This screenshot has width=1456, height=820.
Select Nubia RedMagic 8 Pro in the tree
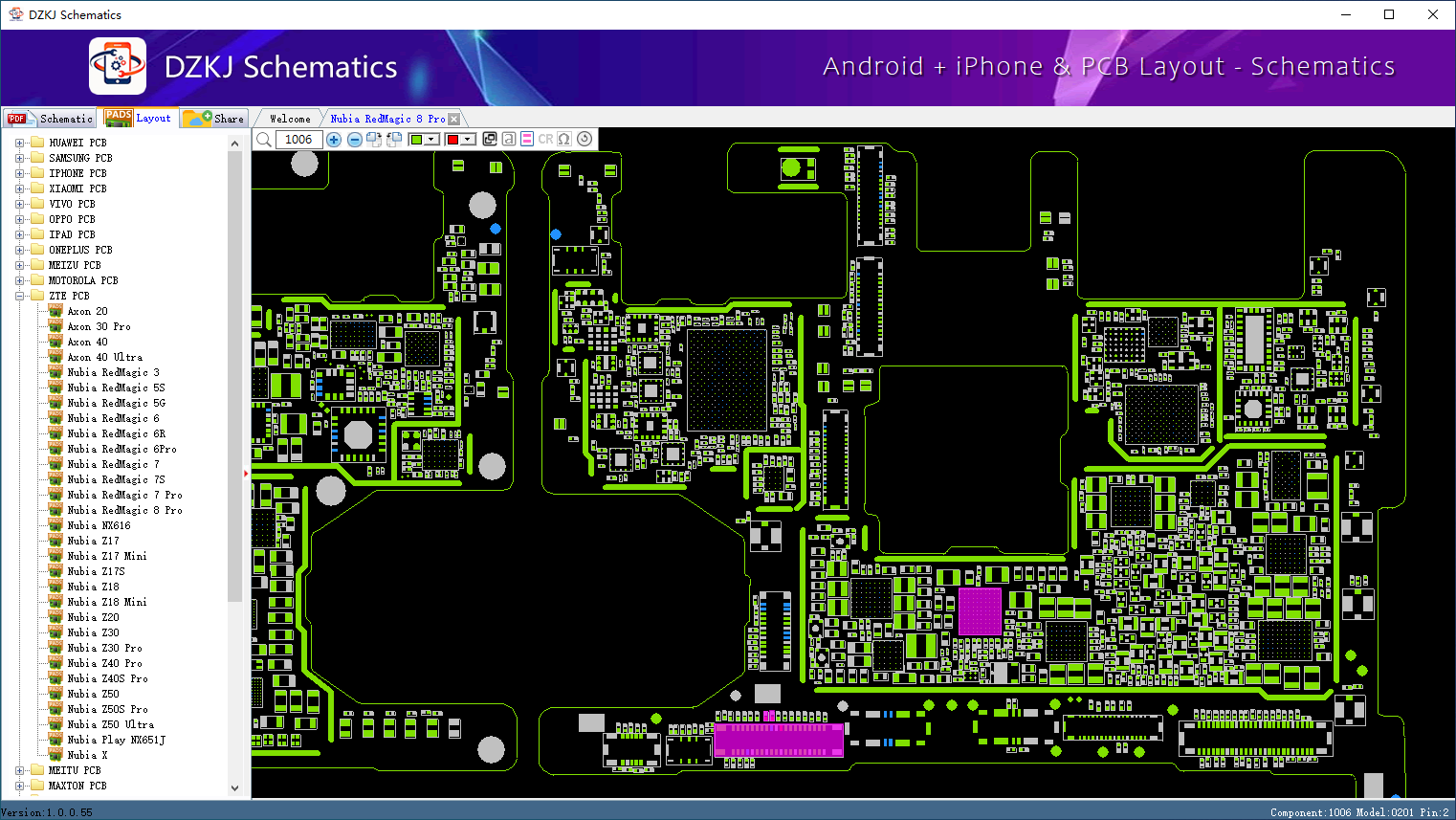click(x=124, y=510)
